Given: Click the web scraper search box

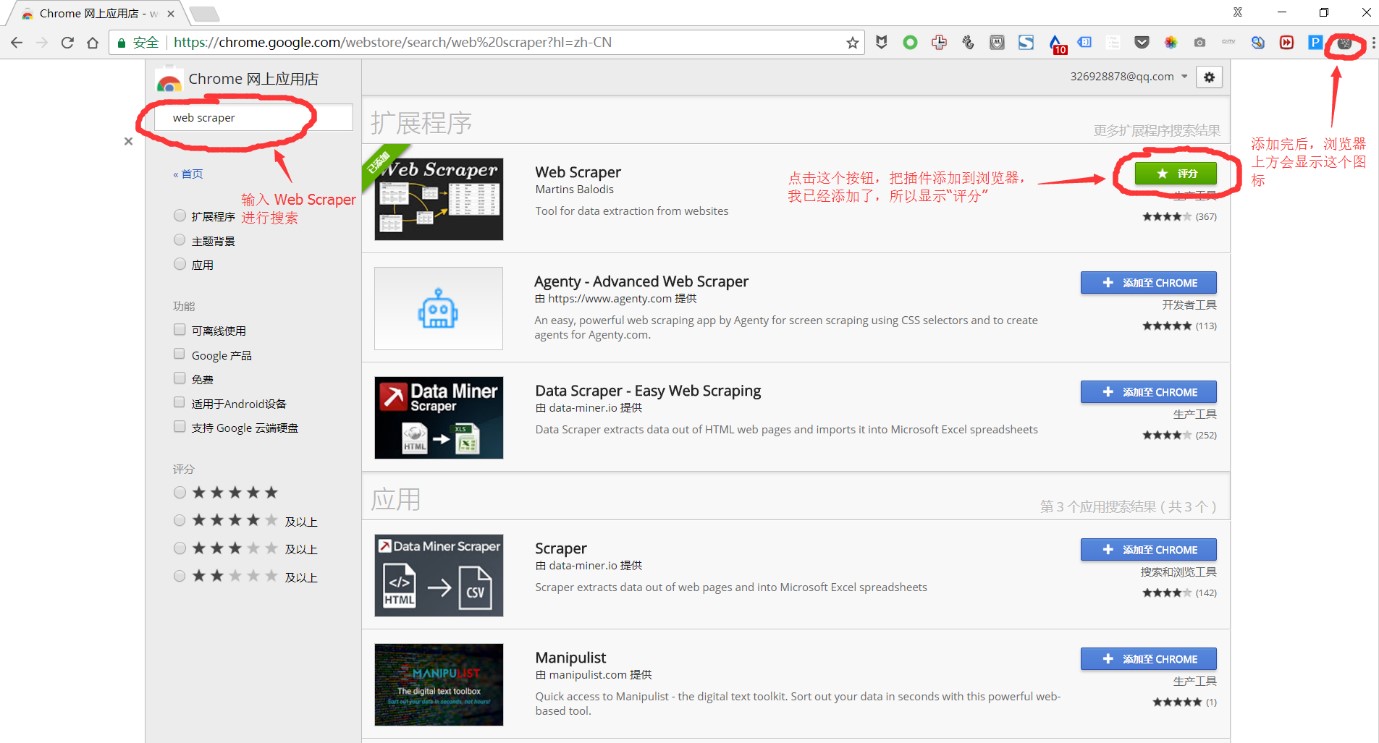Looking at the screenshot, I should 253,117.
